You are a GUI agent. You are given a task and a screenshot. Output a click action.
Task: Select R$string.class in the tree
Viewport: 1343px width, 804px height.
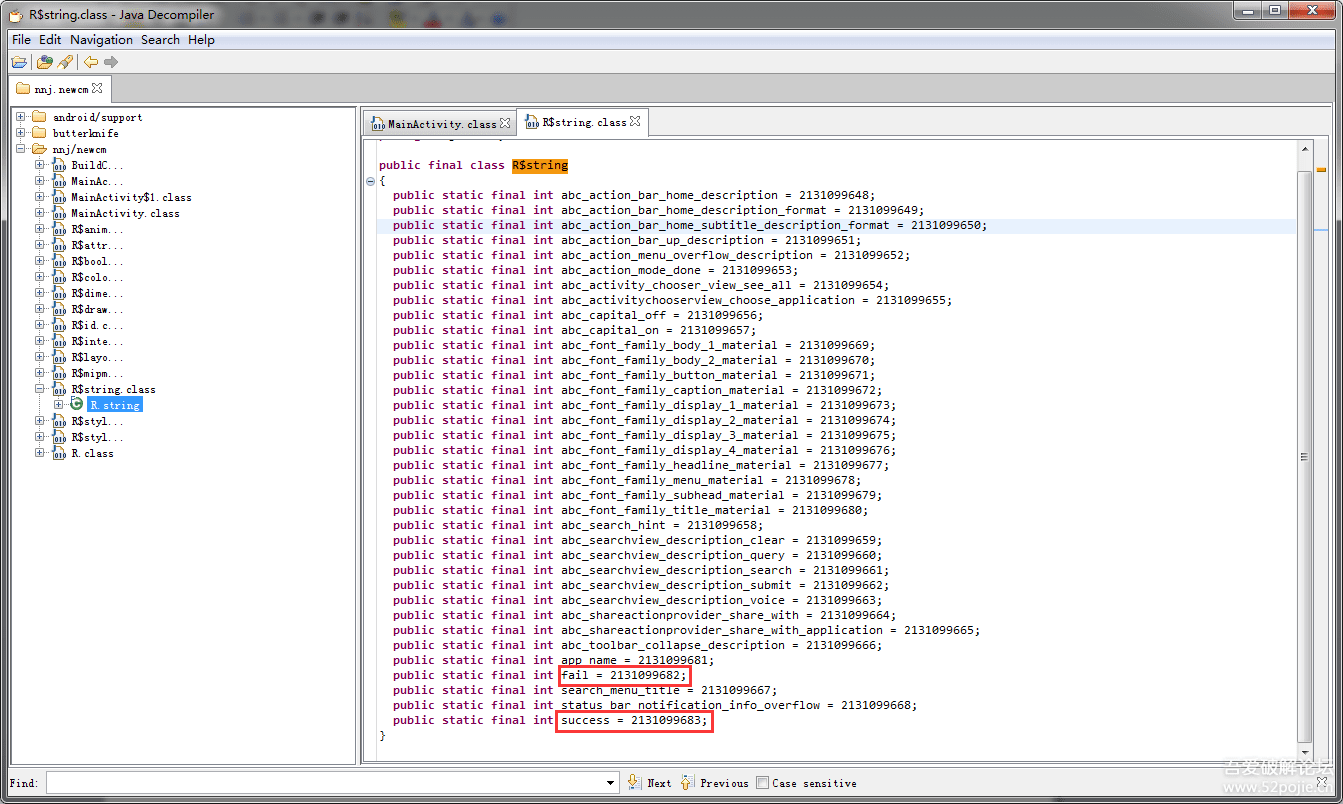click(x=113, y=389)
